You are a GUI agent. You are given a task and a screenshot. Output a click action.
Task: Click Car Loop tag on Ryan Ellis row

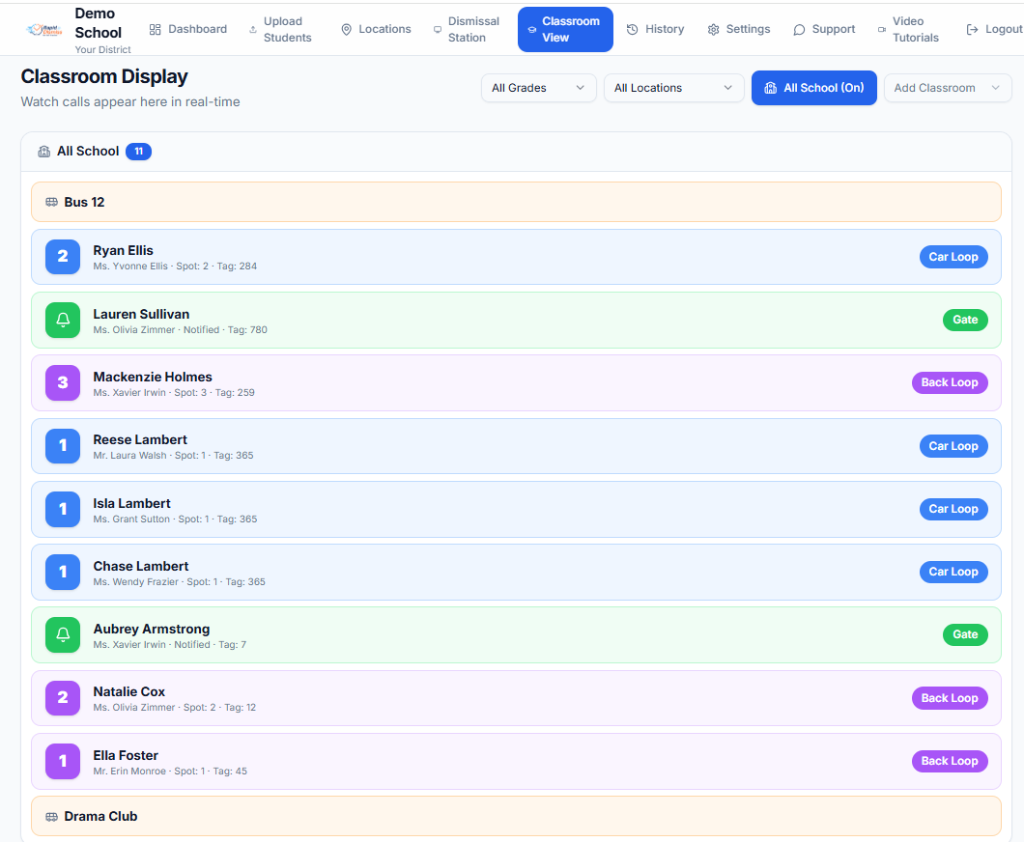(x=953, y=257)
